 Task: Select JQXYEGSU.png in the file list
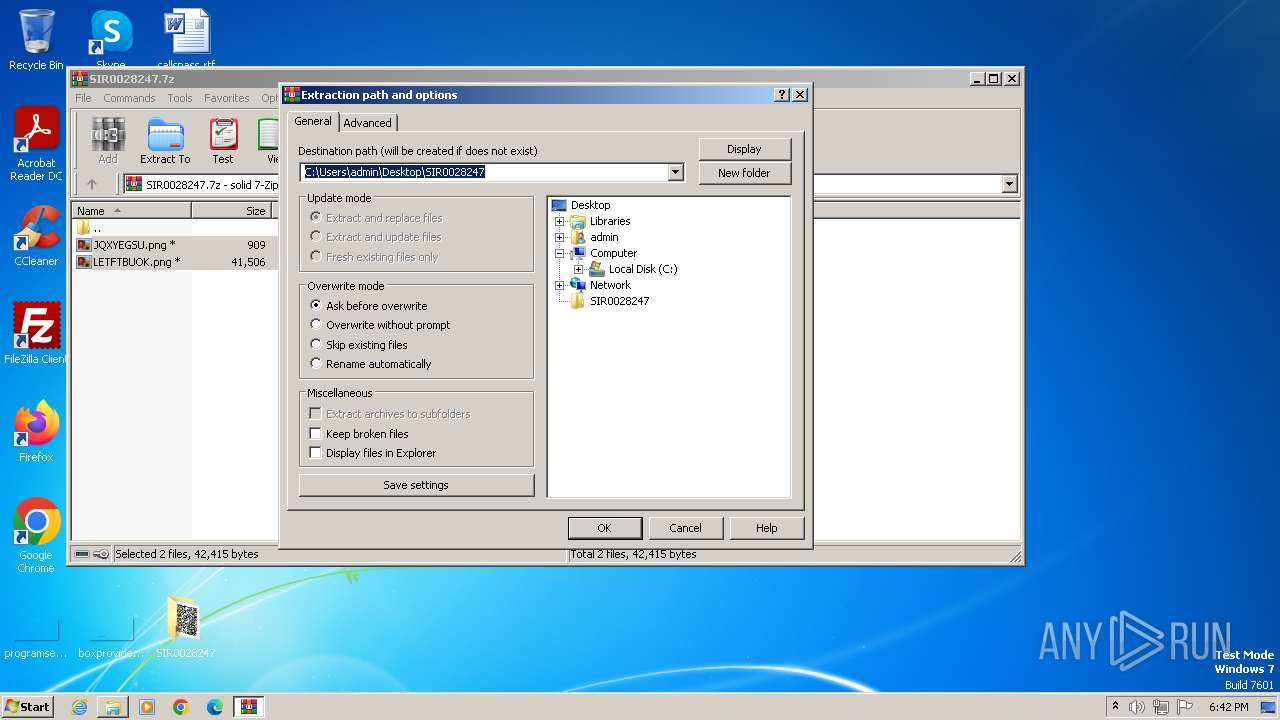[173, 245]
